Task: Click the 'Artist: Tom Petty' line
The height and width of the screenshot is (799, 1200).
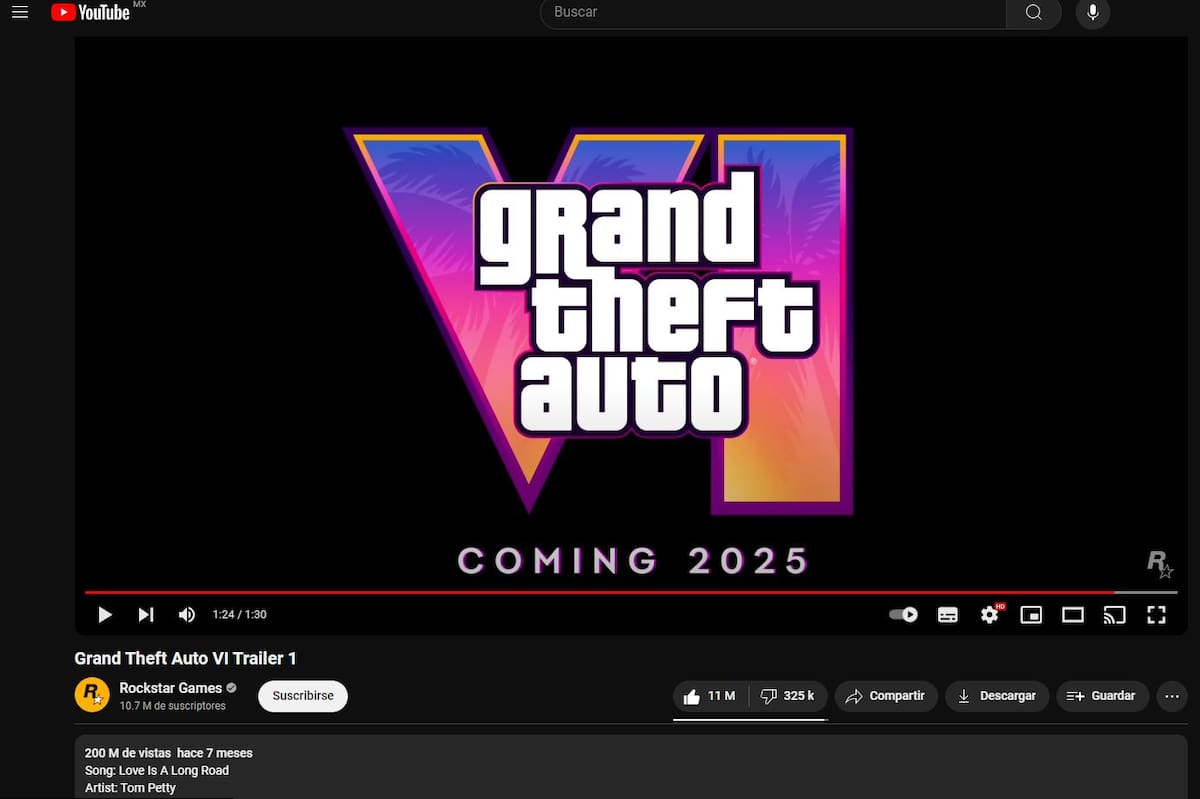Action: click(130, 788)
